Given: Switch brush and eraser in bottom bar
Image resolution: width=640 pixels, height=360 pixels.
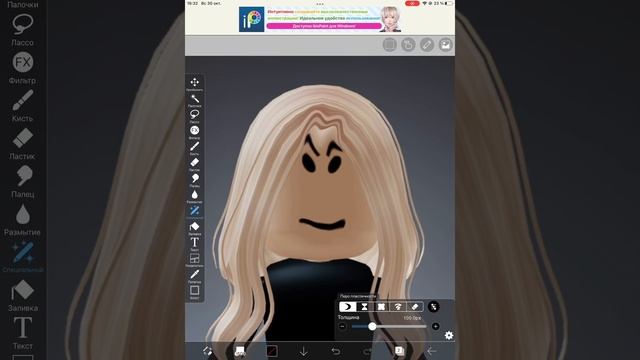Looking at the screenshot, I should [207, 351].
